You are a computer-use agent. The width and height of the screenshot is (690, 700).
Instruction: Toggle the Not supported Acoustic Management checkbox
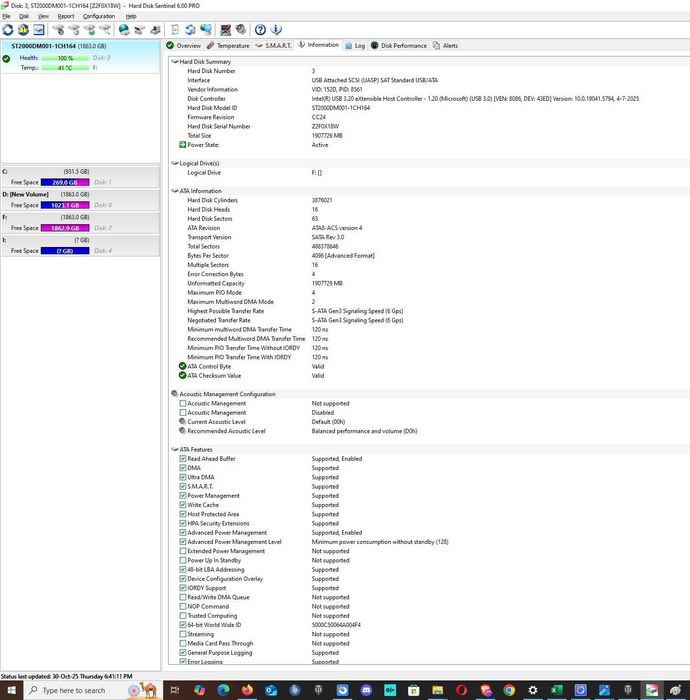[x=183, y=403]
